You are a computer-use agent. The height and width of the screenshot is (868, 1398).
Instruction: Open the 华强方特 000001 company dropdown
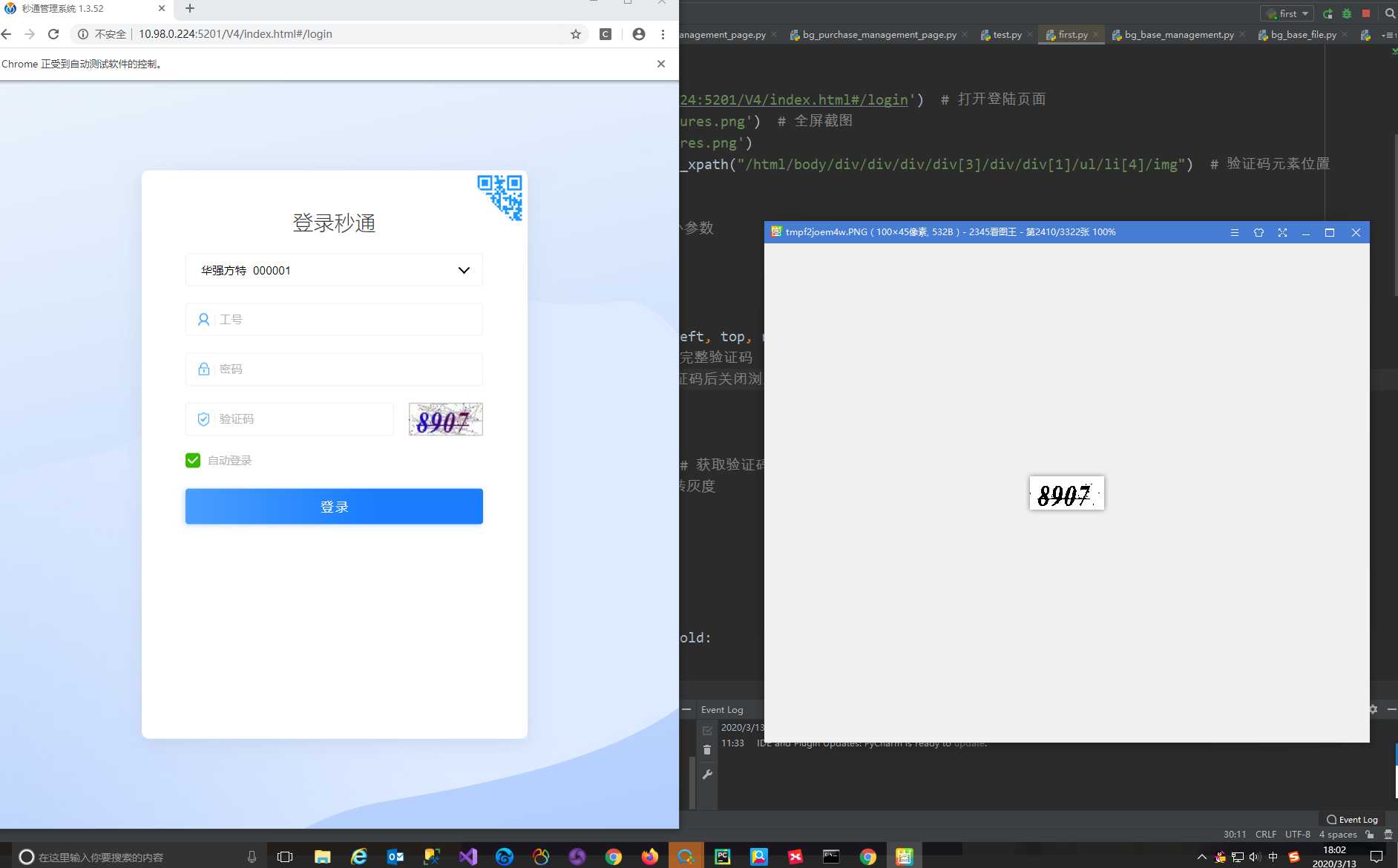(334, 270)
